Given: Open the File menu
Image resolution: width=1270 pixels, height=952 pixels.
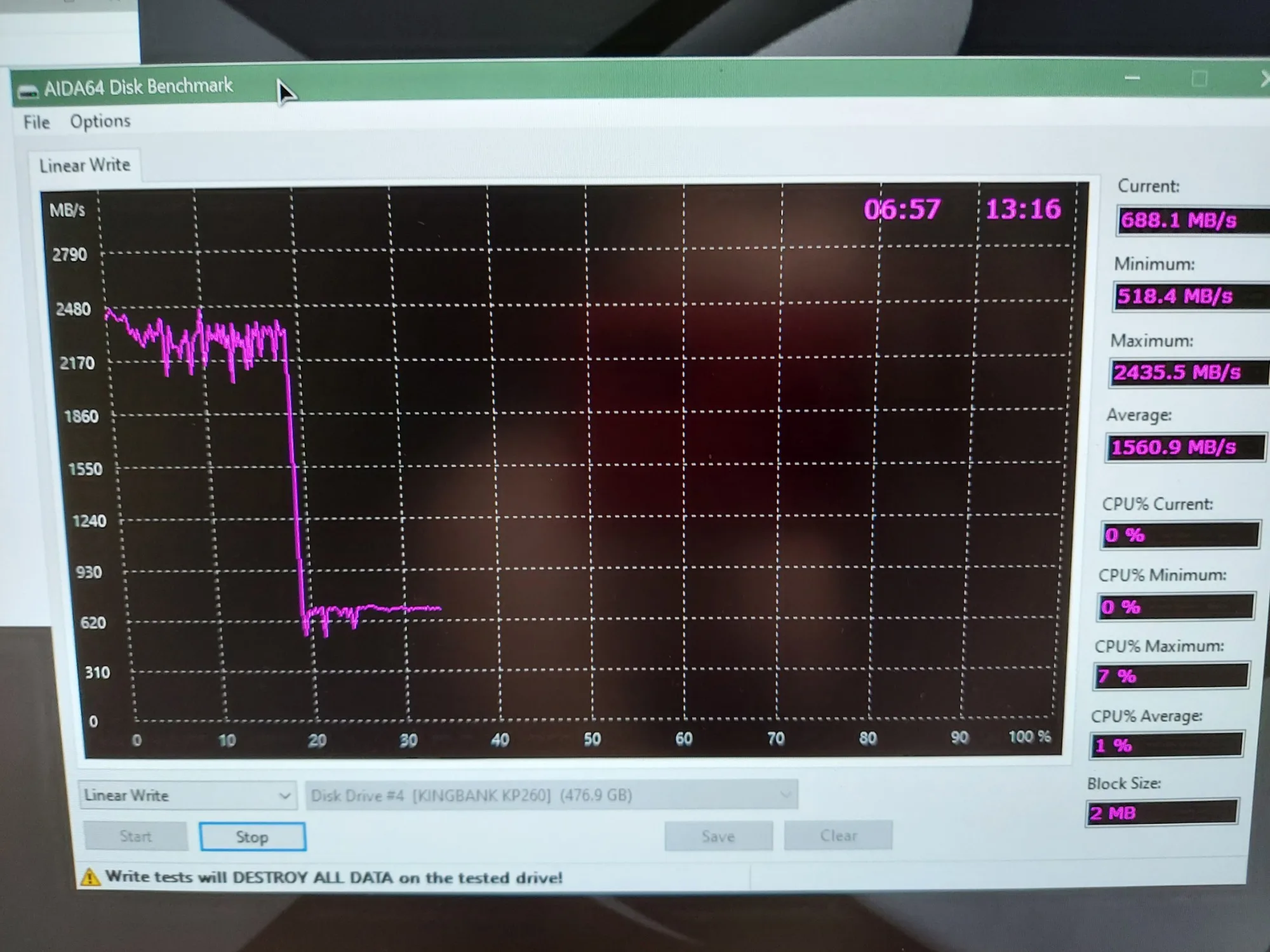Looking at the screenshot, I should 36,122.
